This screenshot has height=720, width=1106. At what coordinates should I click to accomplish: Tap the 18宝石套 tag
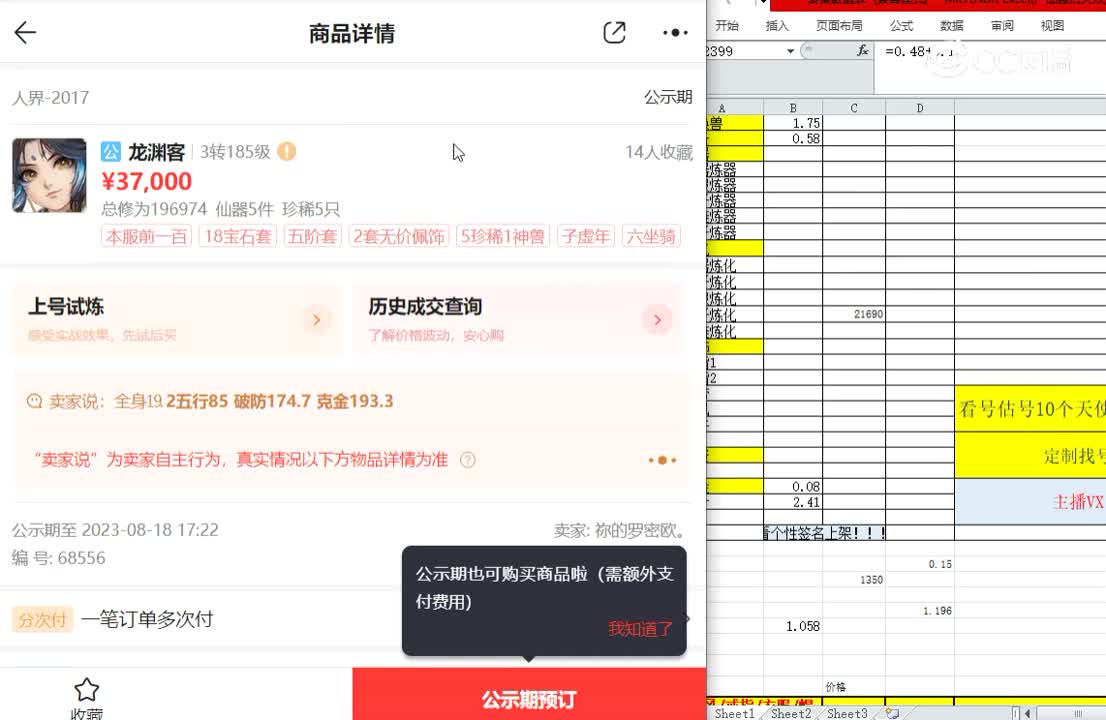pyautogui.click(x=238, y=236)
